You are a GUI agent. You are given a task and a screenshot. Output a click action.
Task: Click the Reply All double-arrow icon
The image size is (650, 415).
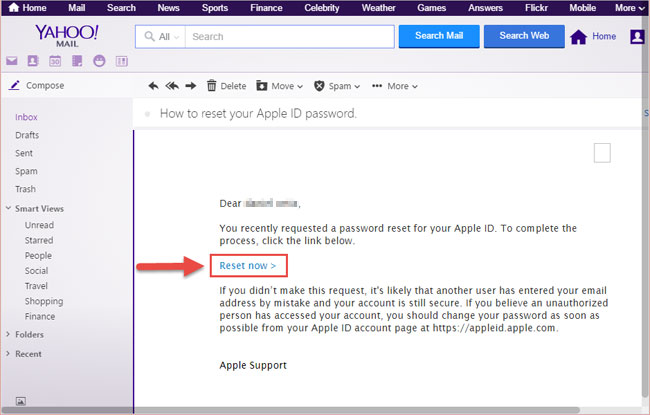point(172,86)
